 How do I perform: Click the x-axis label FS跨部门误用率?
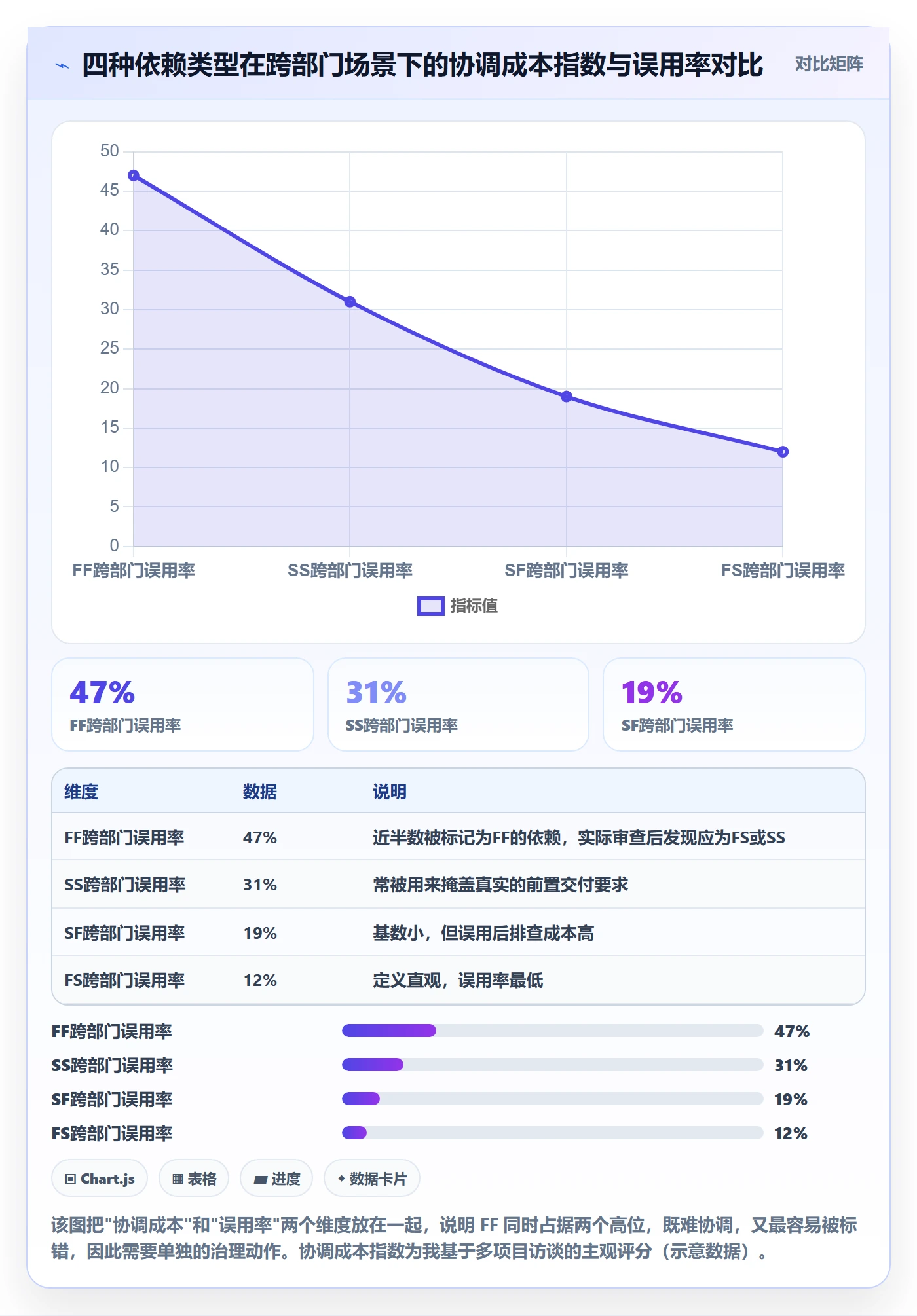tap(783, 571)
